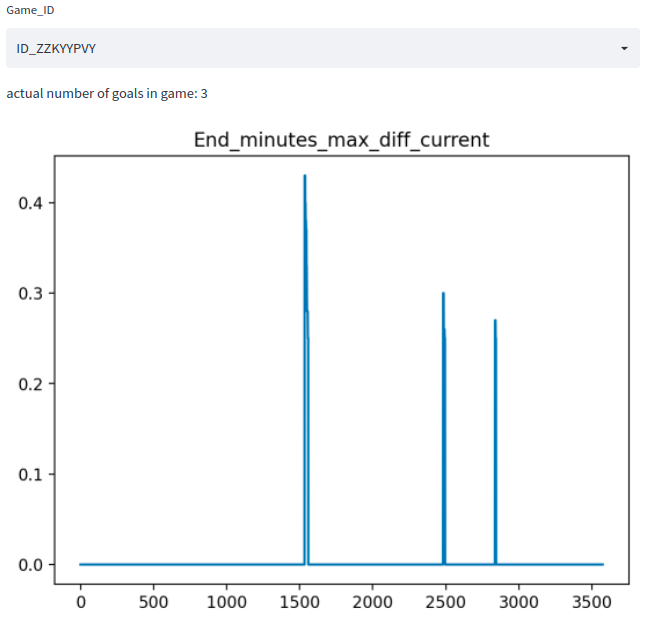Click the 500 x-axis tick label

pyautogui.click(x=153, y=603)
